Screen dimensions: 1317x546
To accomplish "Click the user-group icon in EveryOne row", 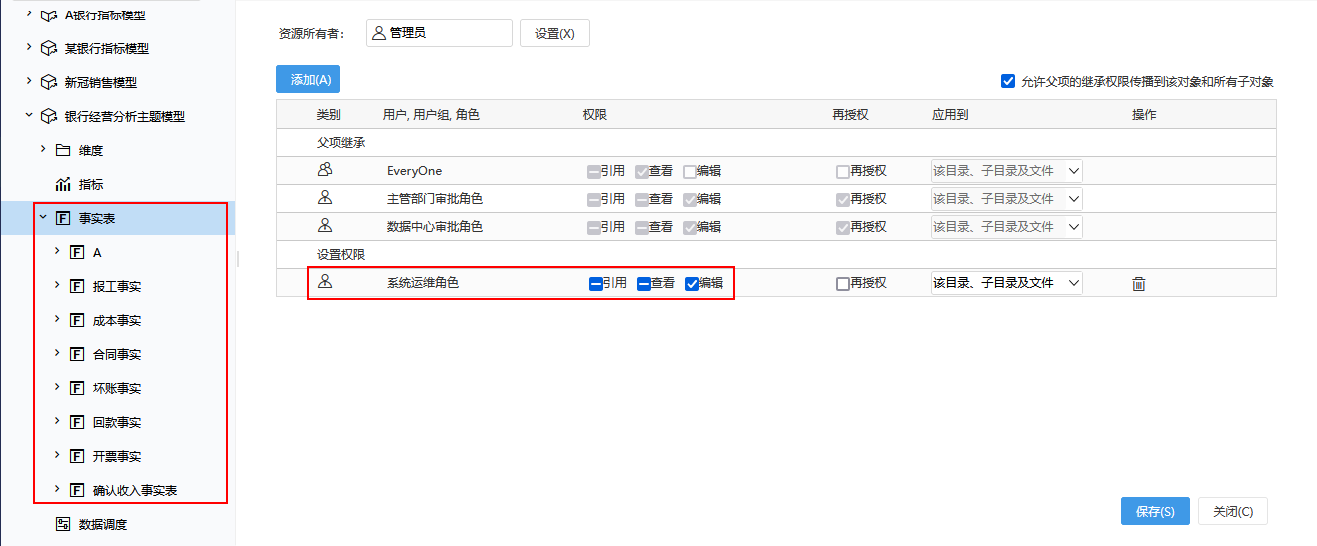I will point(324,170).
